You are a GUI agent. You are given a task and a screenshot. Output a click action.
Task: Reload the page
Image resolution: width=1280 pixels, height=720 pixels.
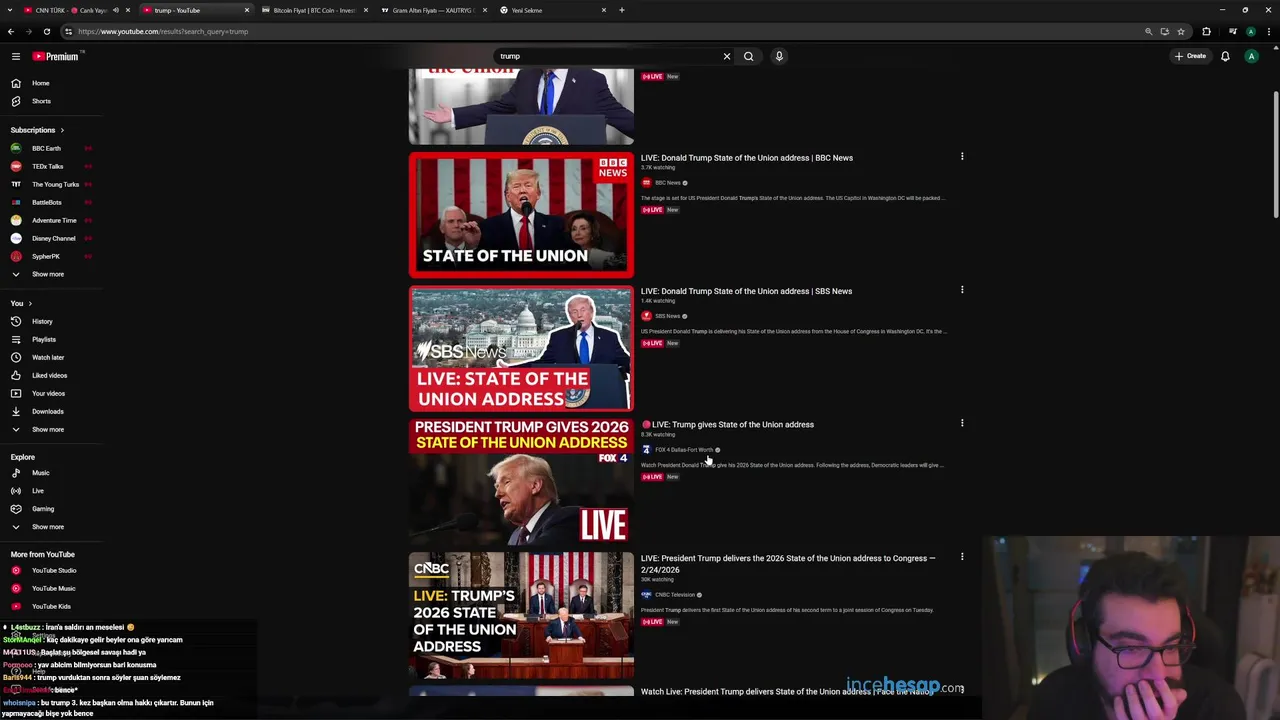47,31
